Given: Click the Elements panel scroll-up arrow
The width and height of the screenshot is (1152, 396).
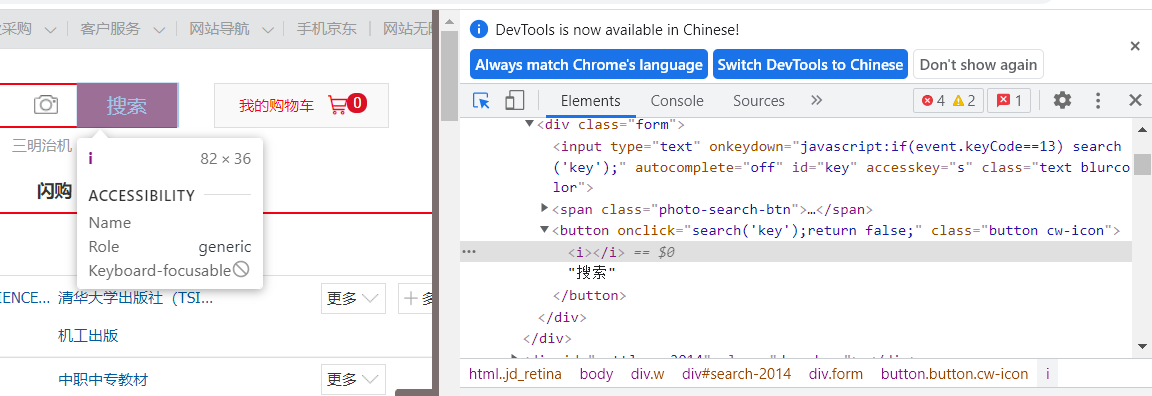Looking at the screenshot, I should tap(1142, 129).
